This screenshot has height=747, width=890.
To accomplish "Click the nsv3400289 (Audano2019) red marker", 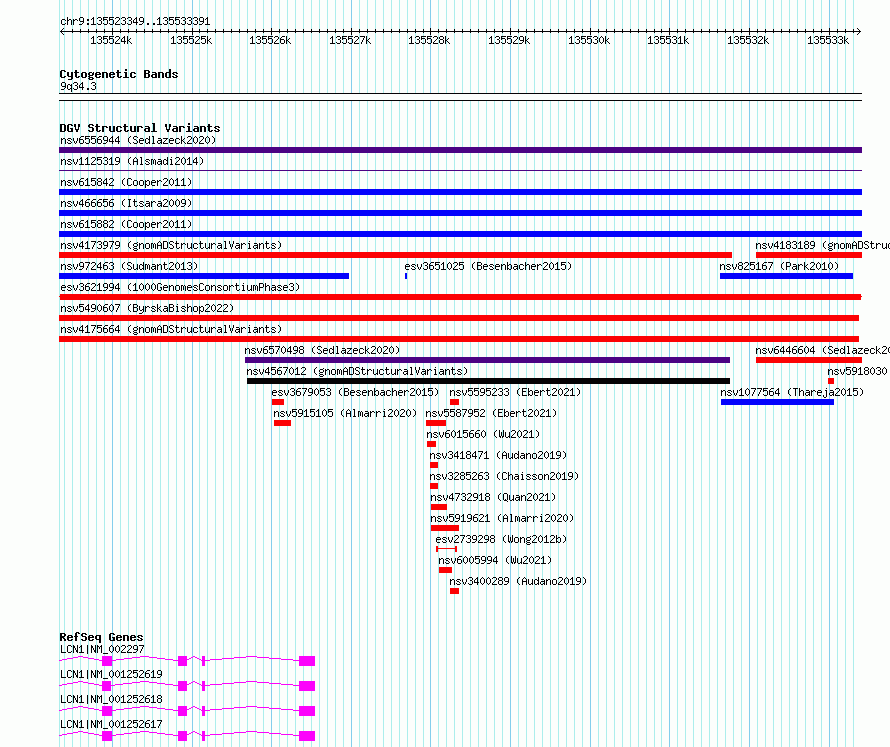I will (x=454, y=591).
